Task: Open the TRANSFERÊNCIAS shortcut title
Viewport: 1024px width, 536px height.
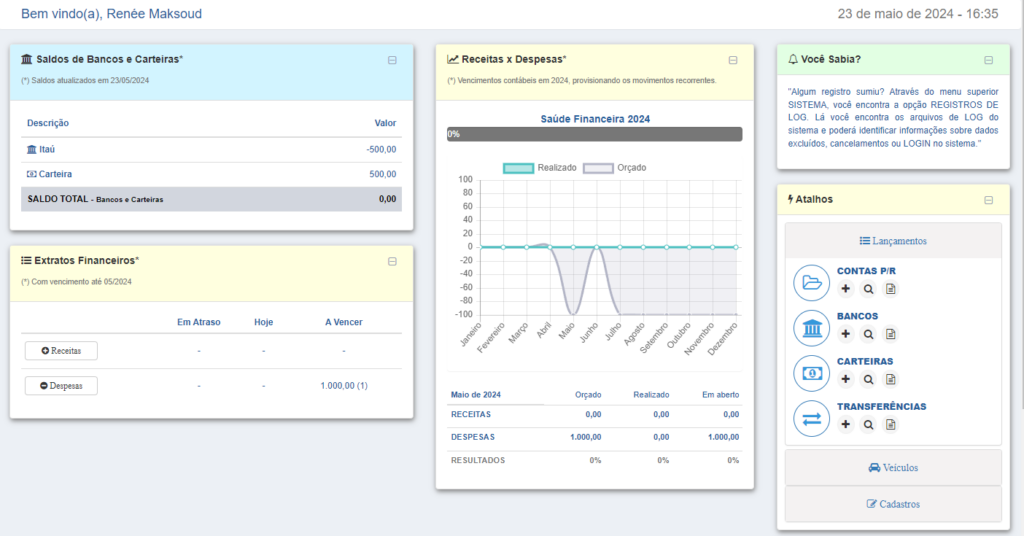Action: coord(882,406)
